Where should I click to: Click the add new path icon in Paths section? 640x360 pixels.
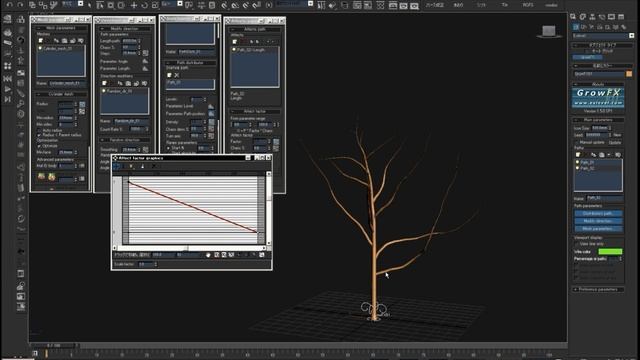[x=578, y=155]
